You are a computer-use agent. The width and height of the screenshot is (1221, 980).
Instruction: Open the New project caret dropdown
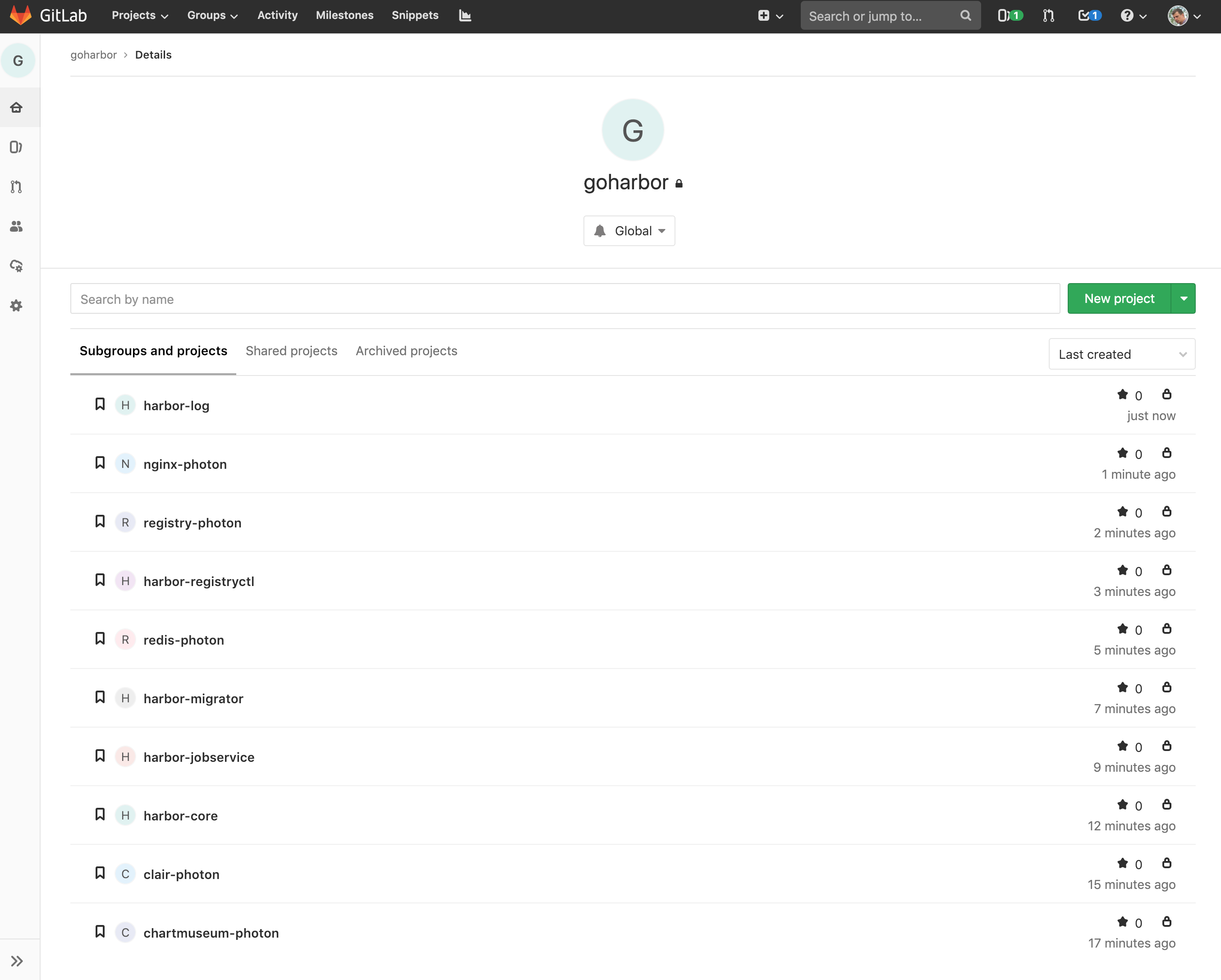[x=1184, y=298]
